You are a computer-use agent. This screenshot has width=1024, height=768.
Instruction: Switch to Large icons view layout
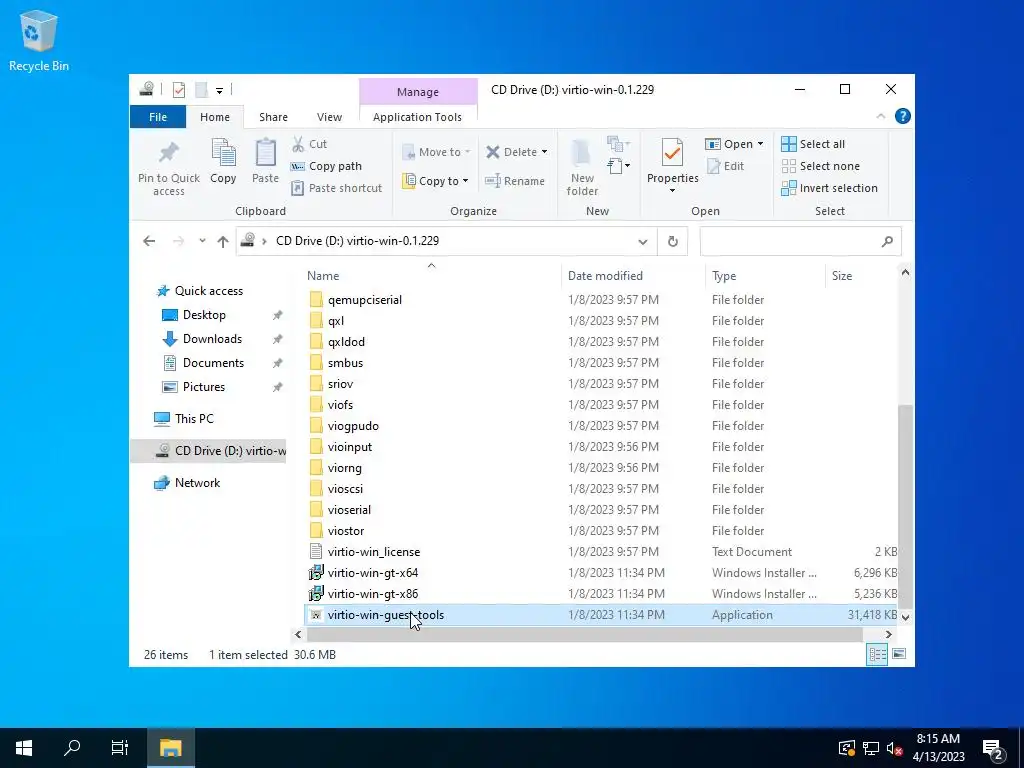[x=899, y=654]
